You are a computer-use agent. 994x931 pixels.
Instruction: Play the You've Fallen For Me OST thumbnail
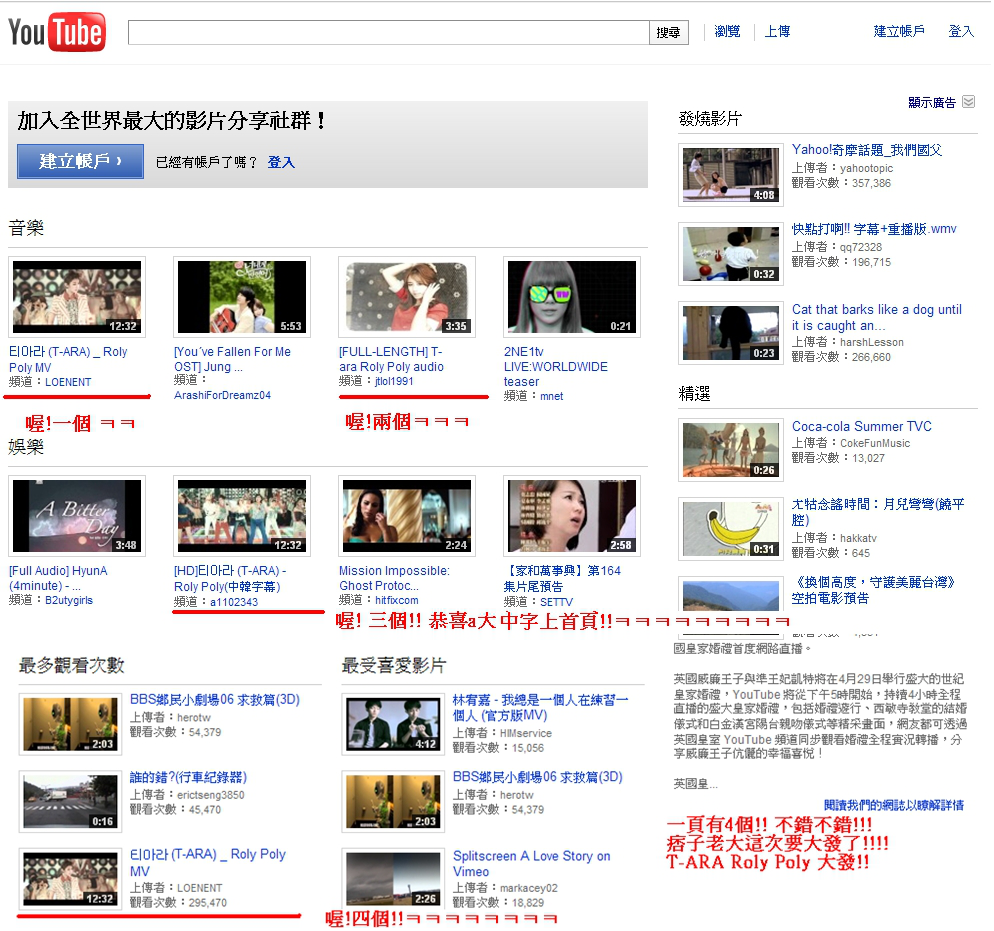[241, 297]
